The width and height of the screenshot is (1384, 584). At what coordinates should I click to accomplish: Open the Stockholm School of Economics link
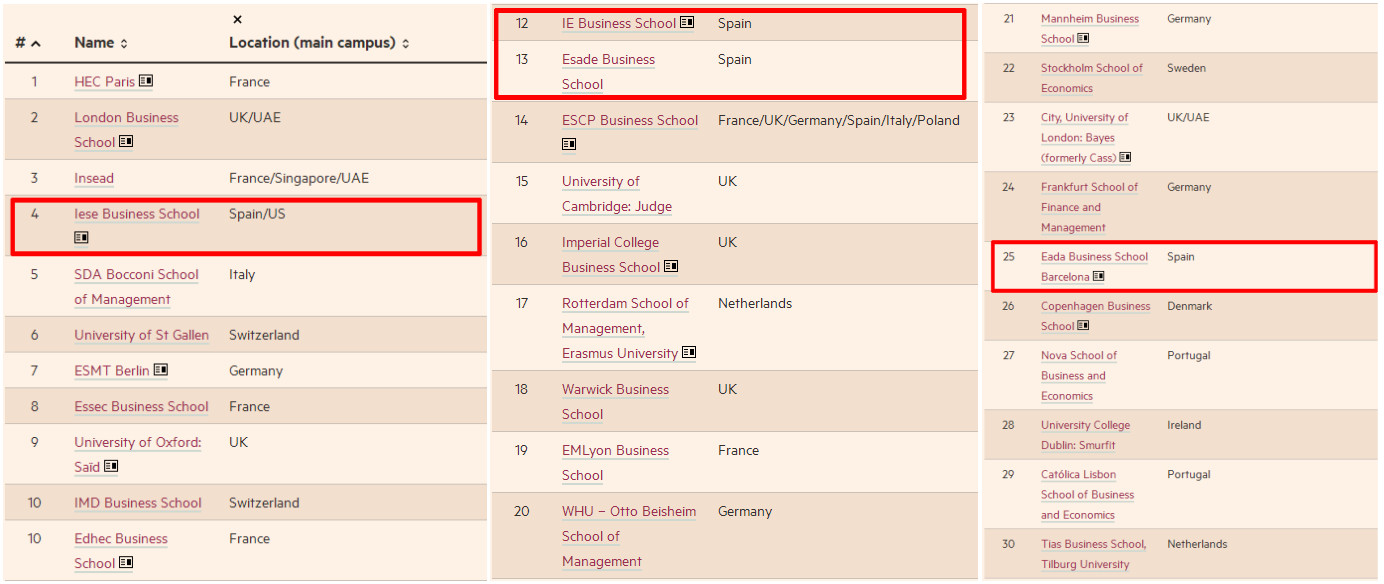pyautogui.click(x=1092, y=78)
